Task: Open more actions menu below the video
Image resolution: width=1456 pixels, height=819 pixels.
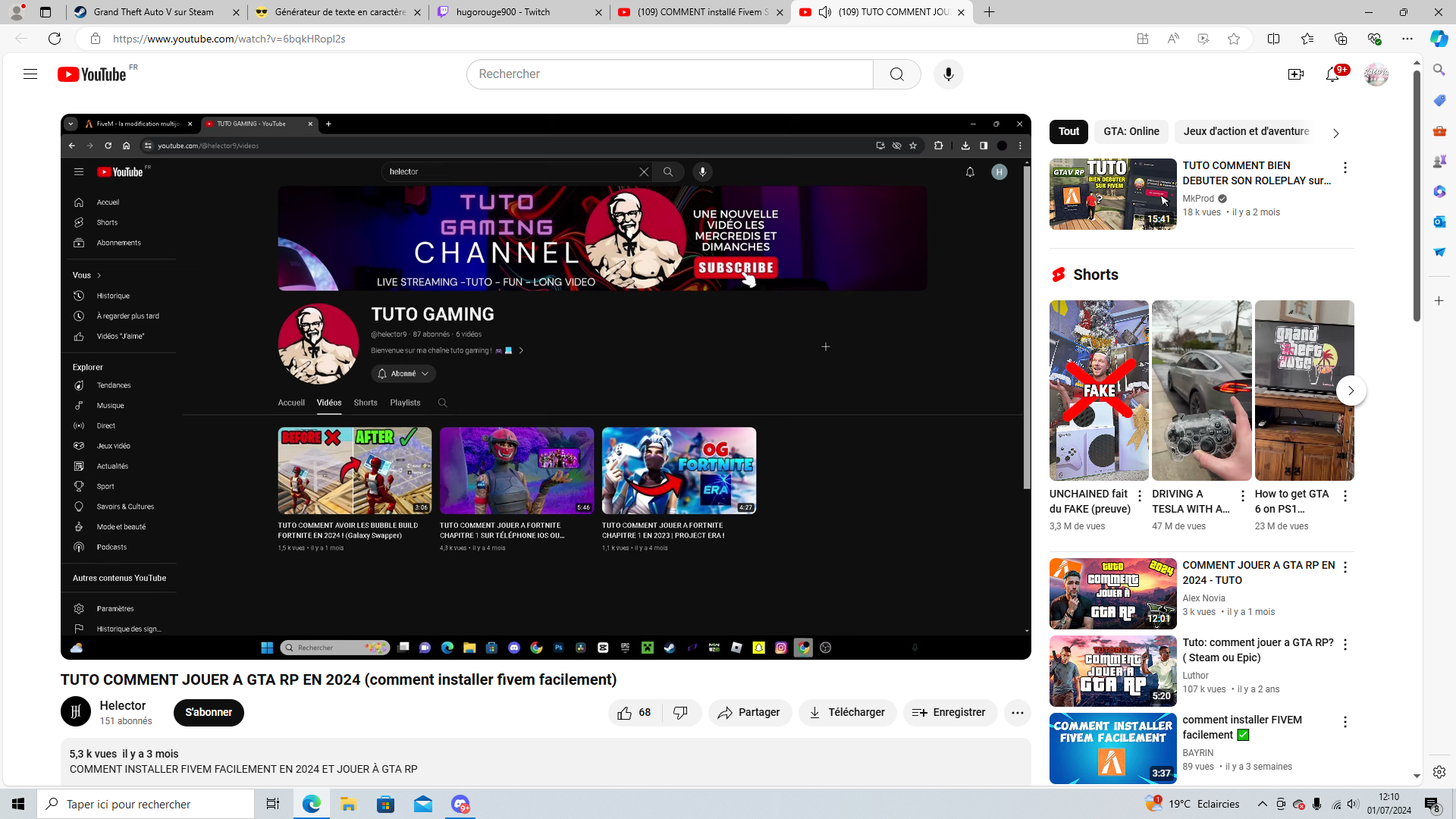Action: click(1018, 712)
